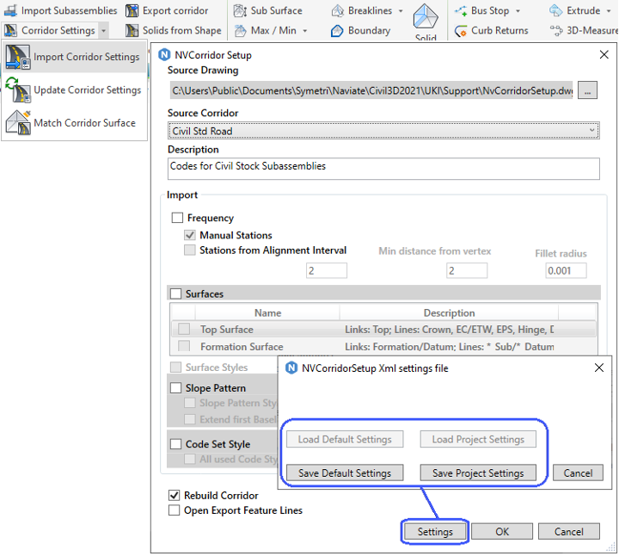Click the source drawing browse button
Image resolution: width=619 pixels, height=555 pixels.
(588, 91)
